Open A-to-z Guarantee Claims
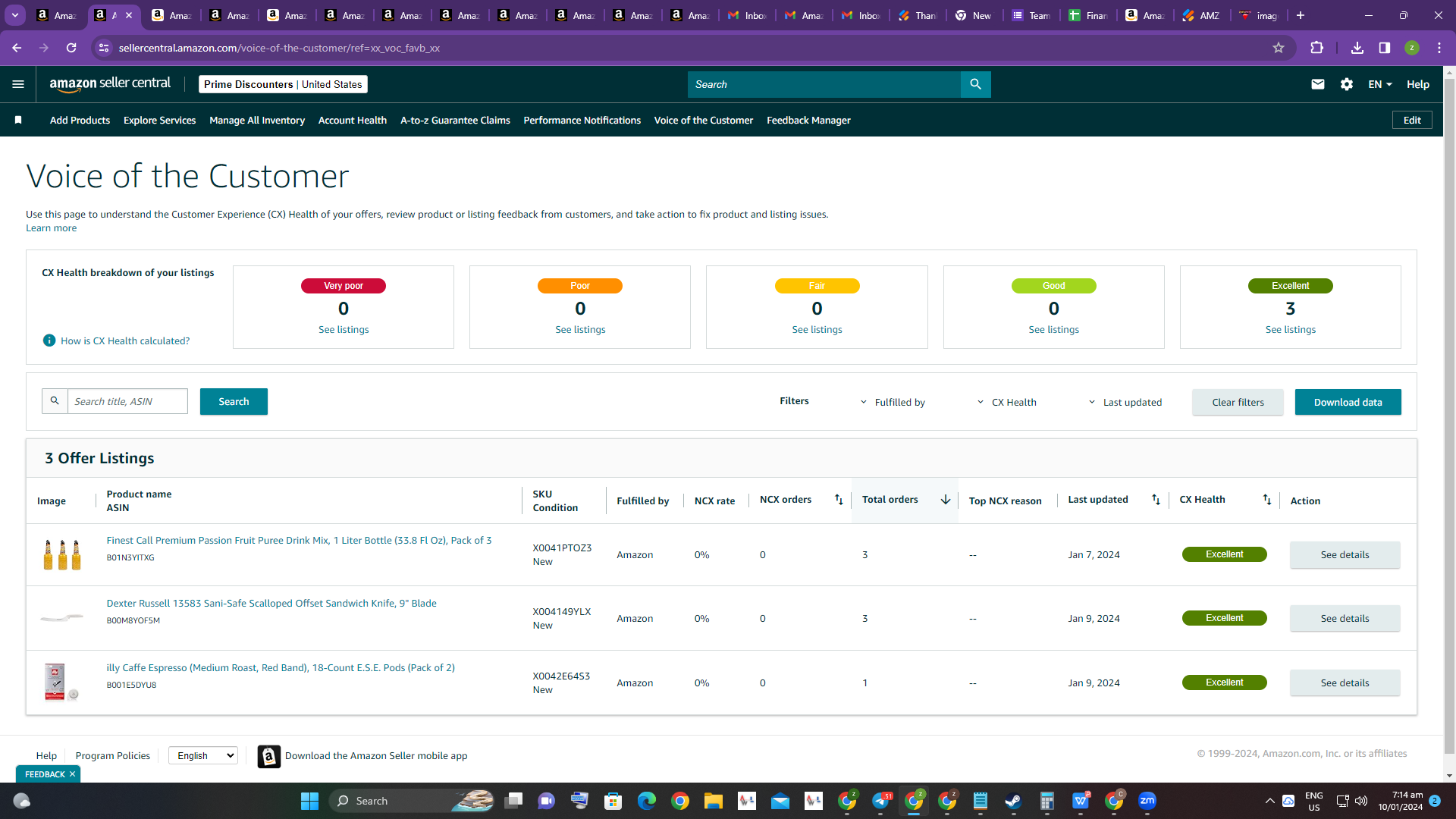 [x=455, y=120]
